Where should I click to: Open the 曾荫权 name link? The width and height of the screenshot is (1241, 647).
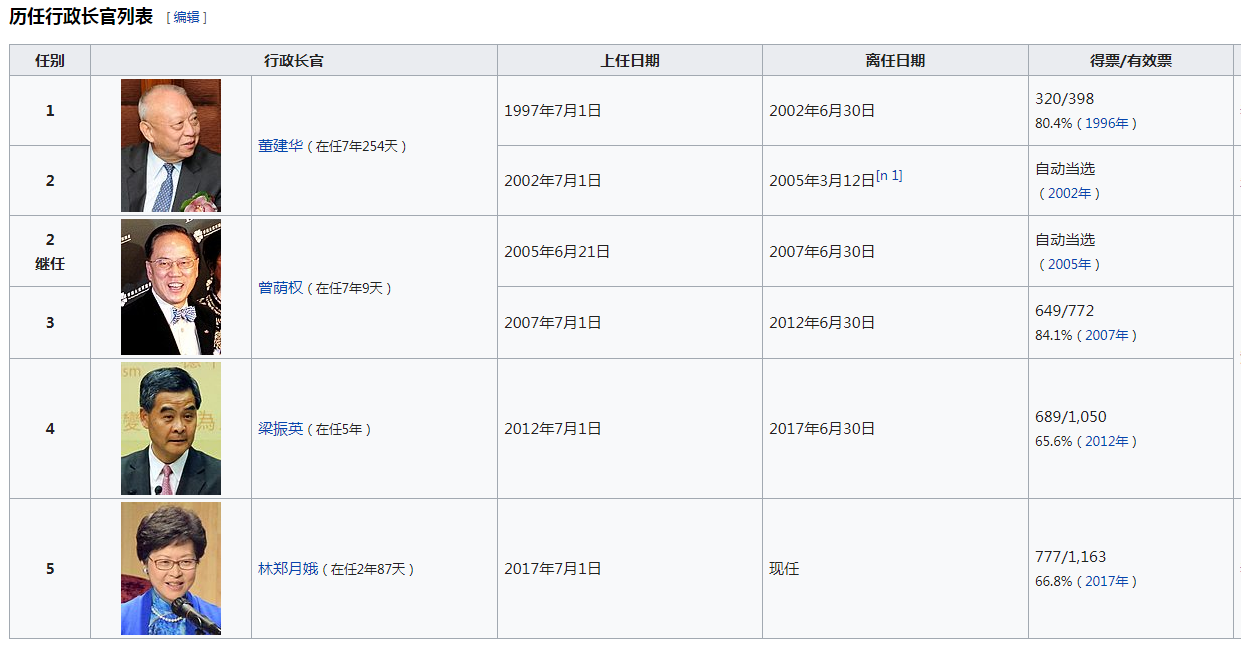(280, 288)
